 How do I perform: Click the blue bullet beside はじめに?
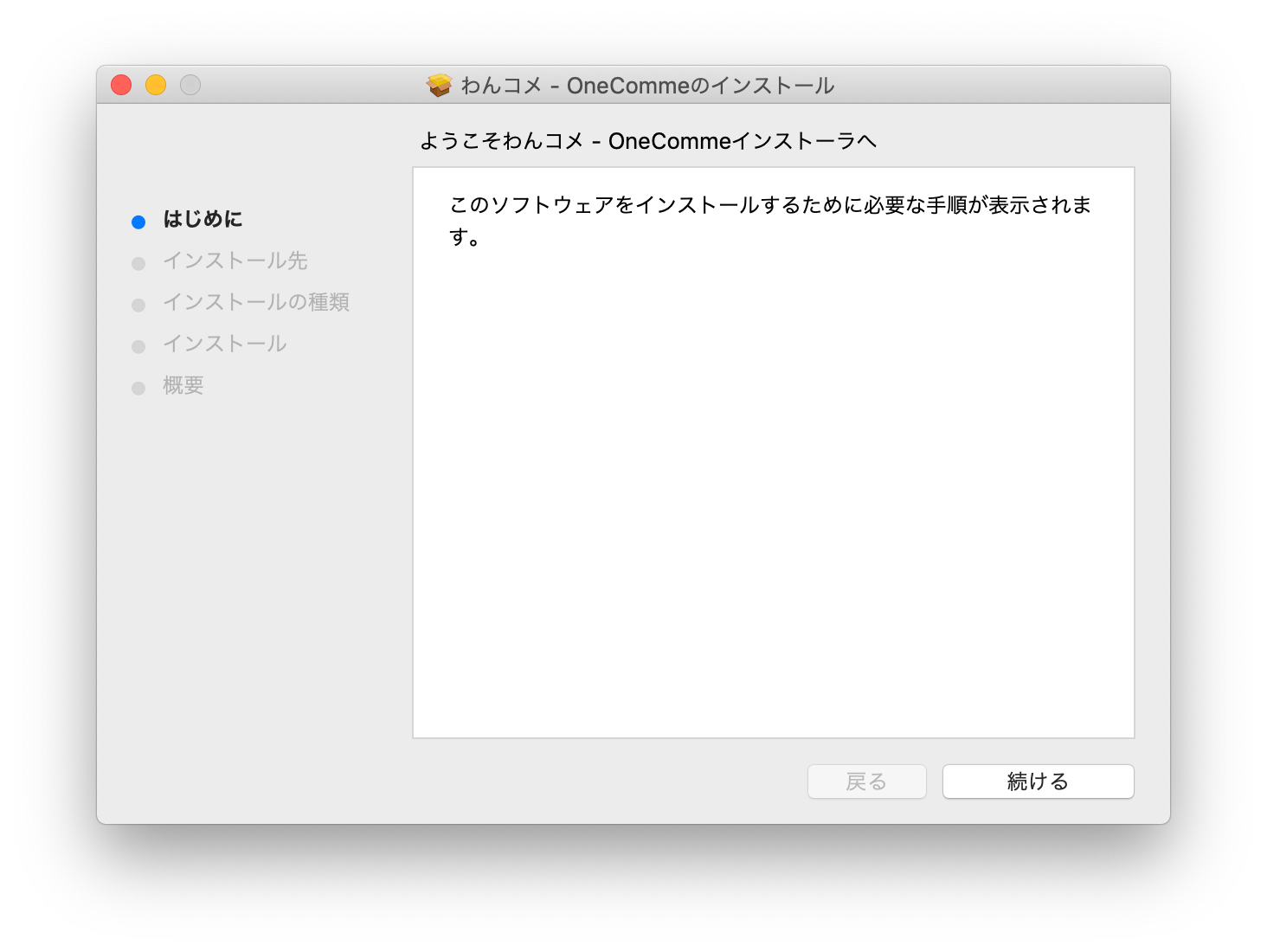pos(138,222)
